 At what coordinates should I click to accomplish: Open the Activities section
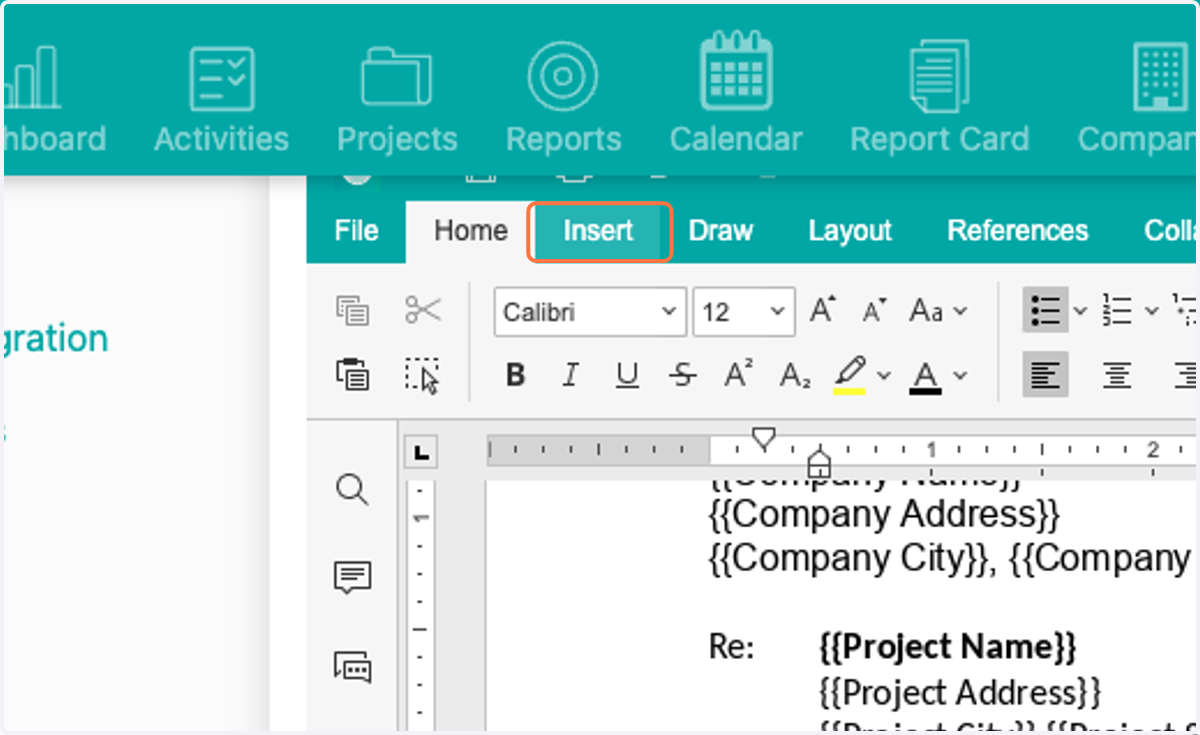(221, 100)
